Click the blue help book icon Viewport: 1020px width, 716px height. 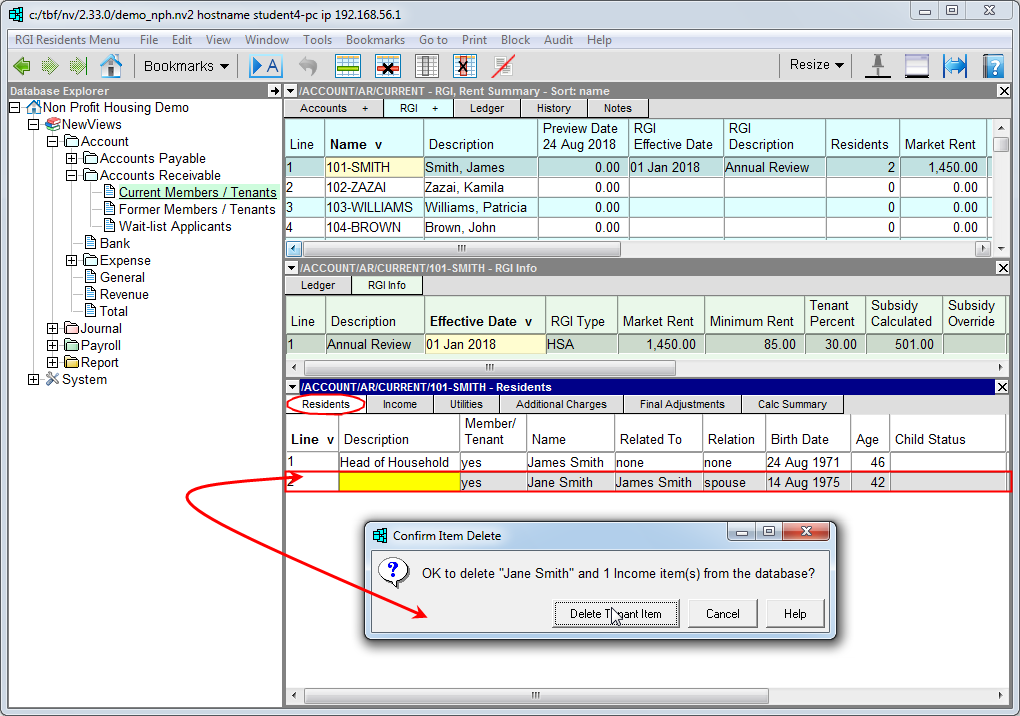pyautogui.click(x=992, y=66)
